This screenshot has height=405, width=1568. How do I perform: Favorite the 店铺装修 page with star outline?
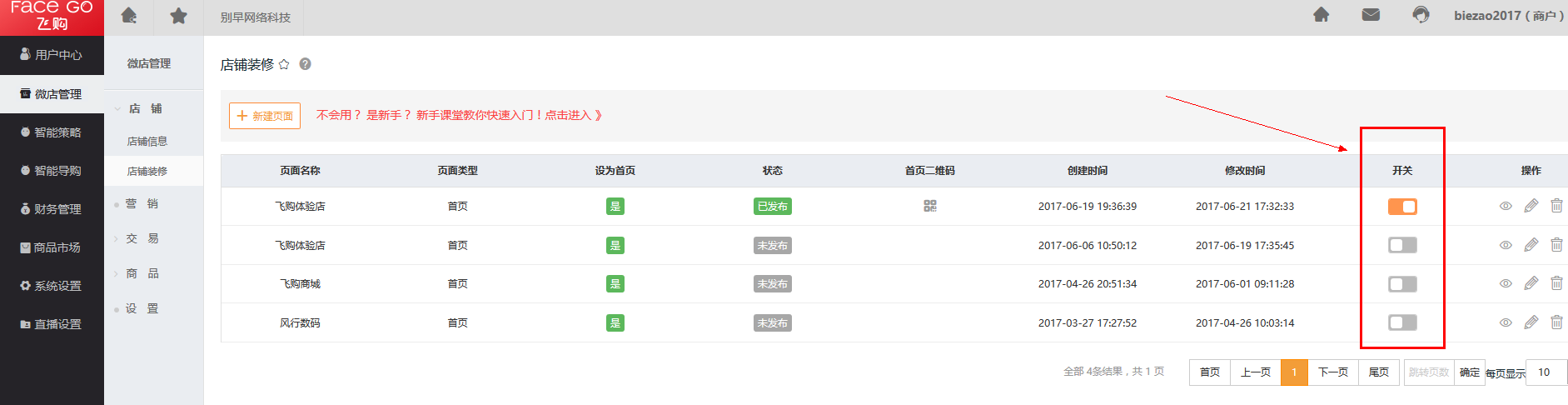click(284, 64)
